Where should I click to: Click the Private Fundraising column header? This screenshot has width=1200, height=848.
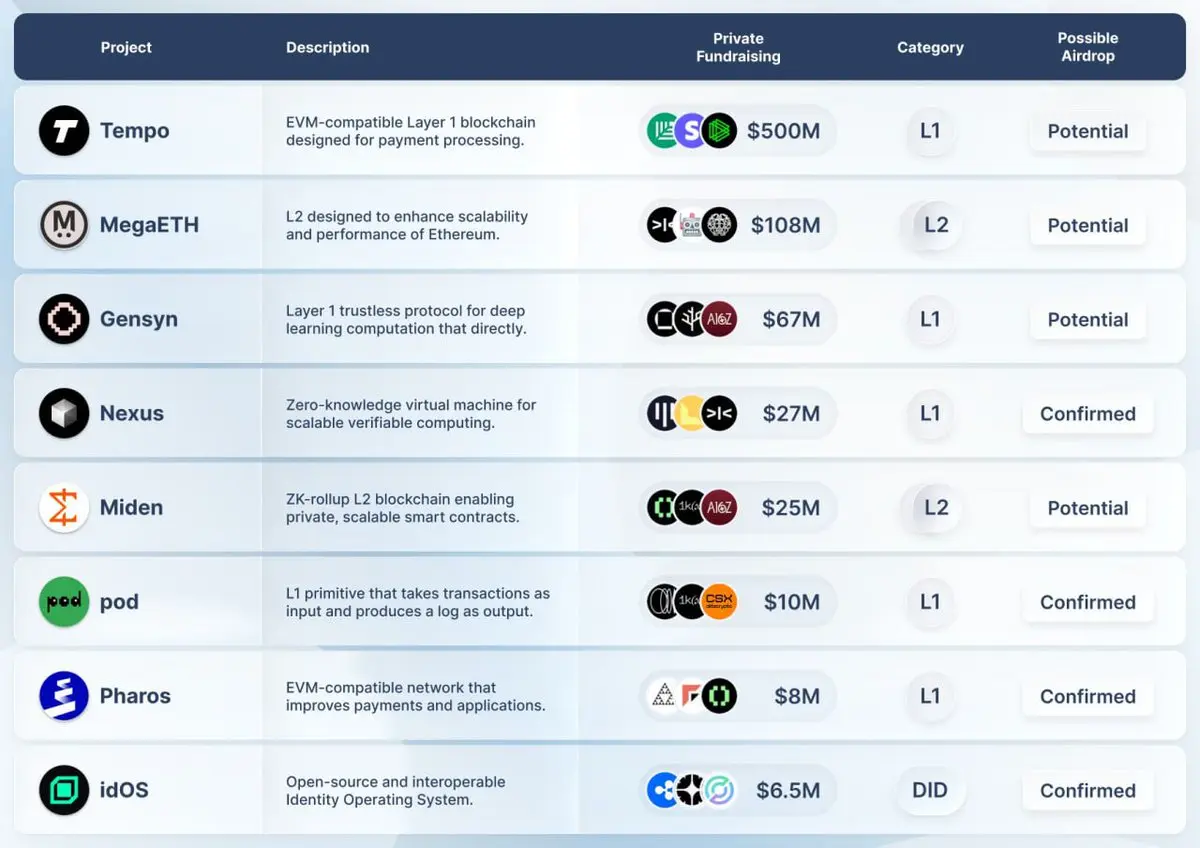738,47
